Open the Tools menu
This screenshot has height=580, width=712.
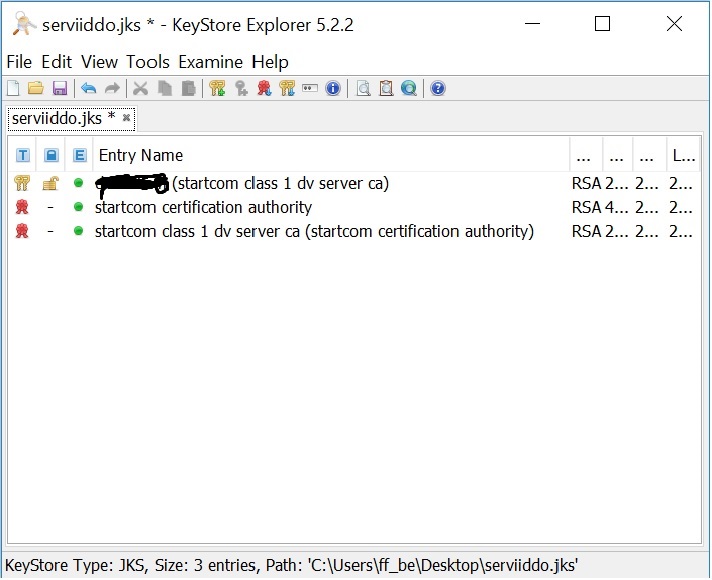(x=147, y=62)
